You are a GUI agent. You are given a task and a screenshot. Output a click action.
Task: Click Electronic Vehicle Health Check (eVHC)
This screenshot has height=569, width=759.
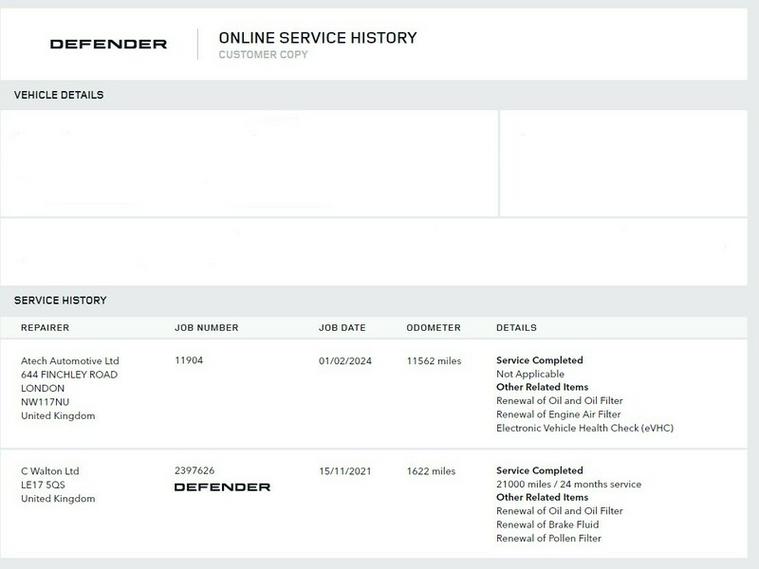click(x=585, y=428)
